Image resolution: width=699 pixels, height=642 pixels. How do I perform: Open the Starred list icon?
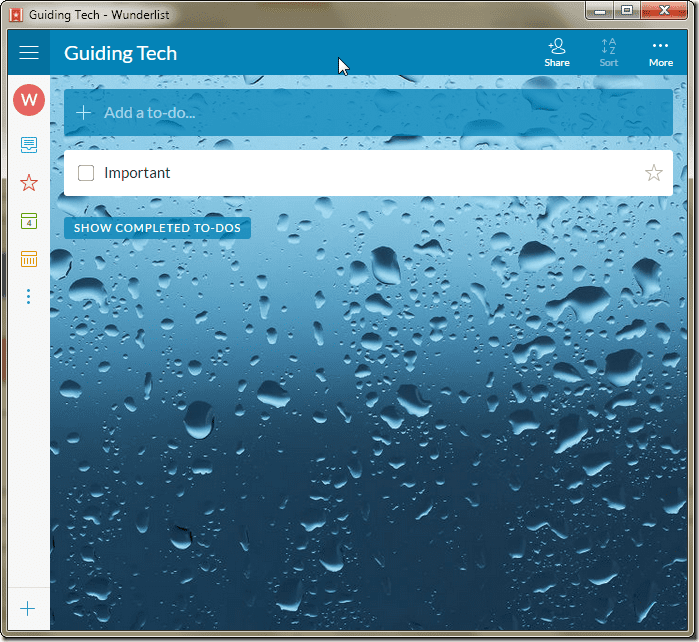(x=29, y=183)
